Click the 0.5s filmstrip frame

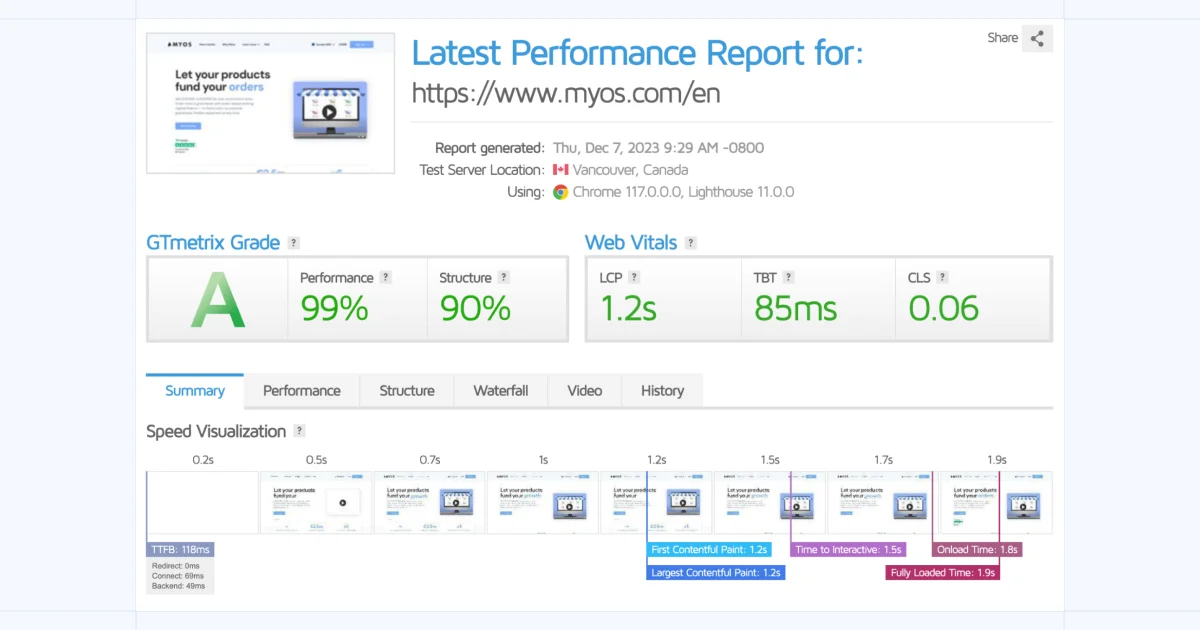[x=316, y=503]
